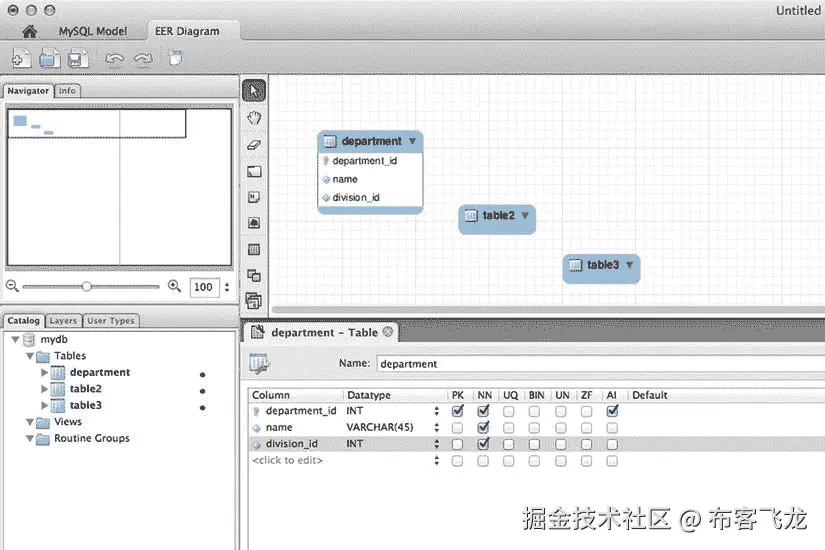
Task: Click the undo toolbar icon
Action: click(114, 58)
